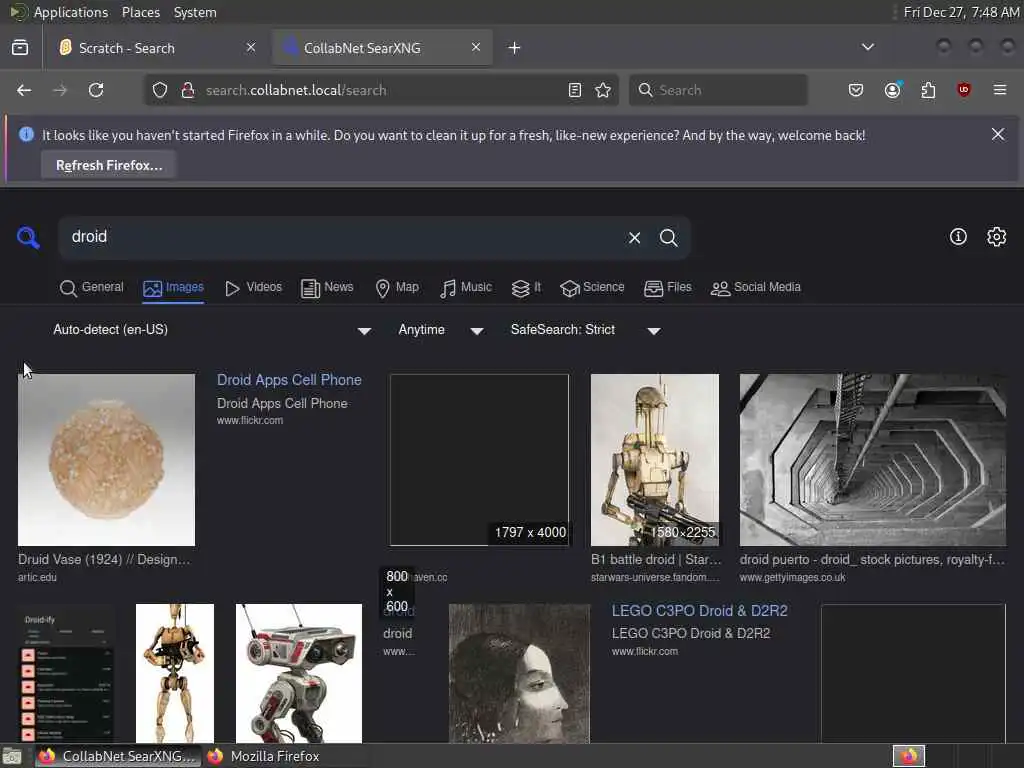Open the Pocket save icon
The image size is (1024, 768).
click(856, 90)
